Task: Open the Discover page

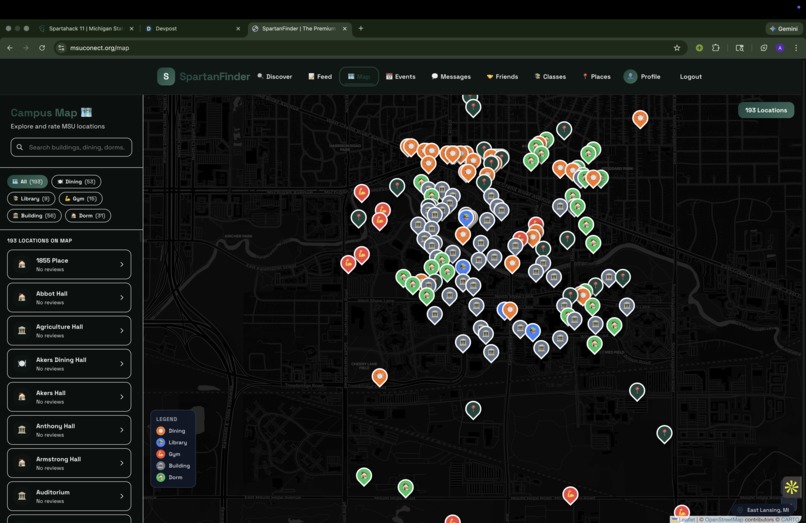Action: (274, 77)
